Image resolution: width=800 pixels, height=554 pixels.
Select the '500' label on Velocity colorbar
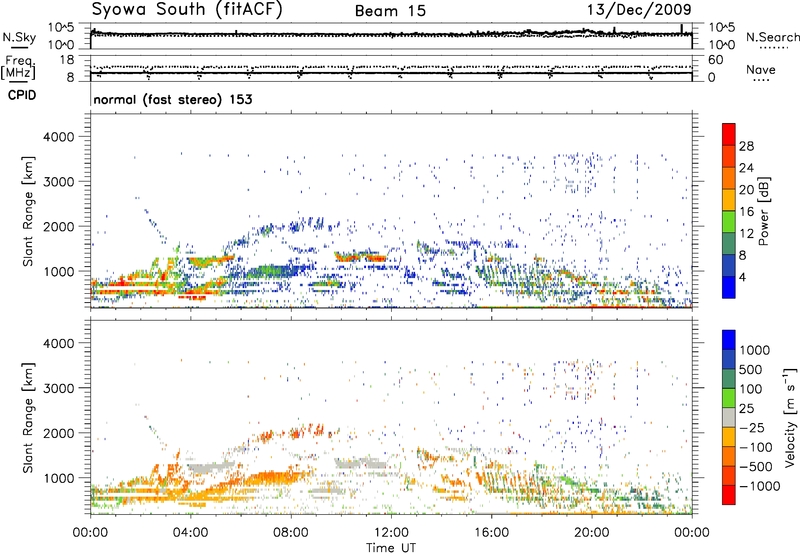pos(751,369)
